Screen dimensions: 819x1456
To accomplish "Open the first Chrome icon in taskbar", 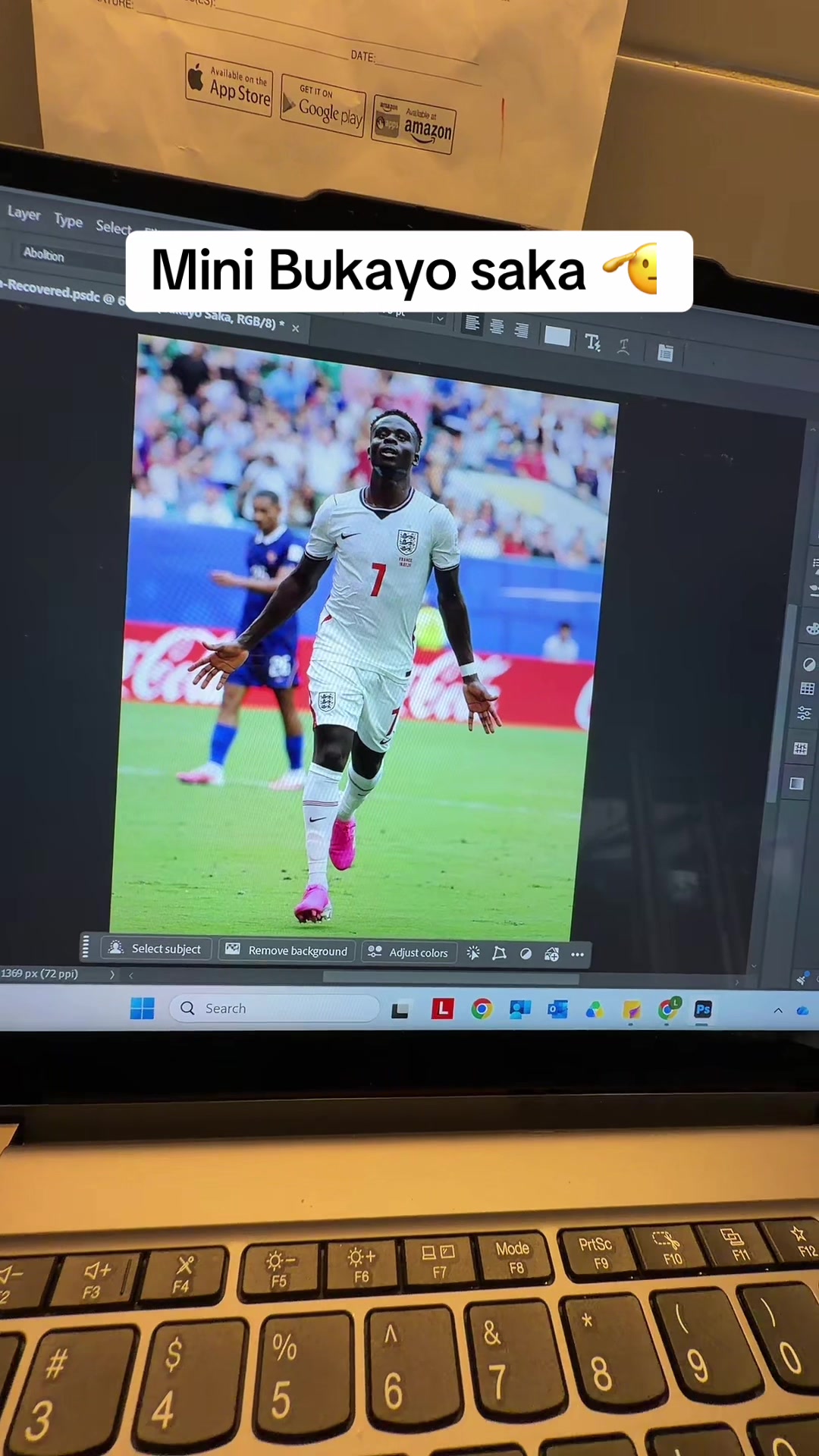I will (482, 1009).
